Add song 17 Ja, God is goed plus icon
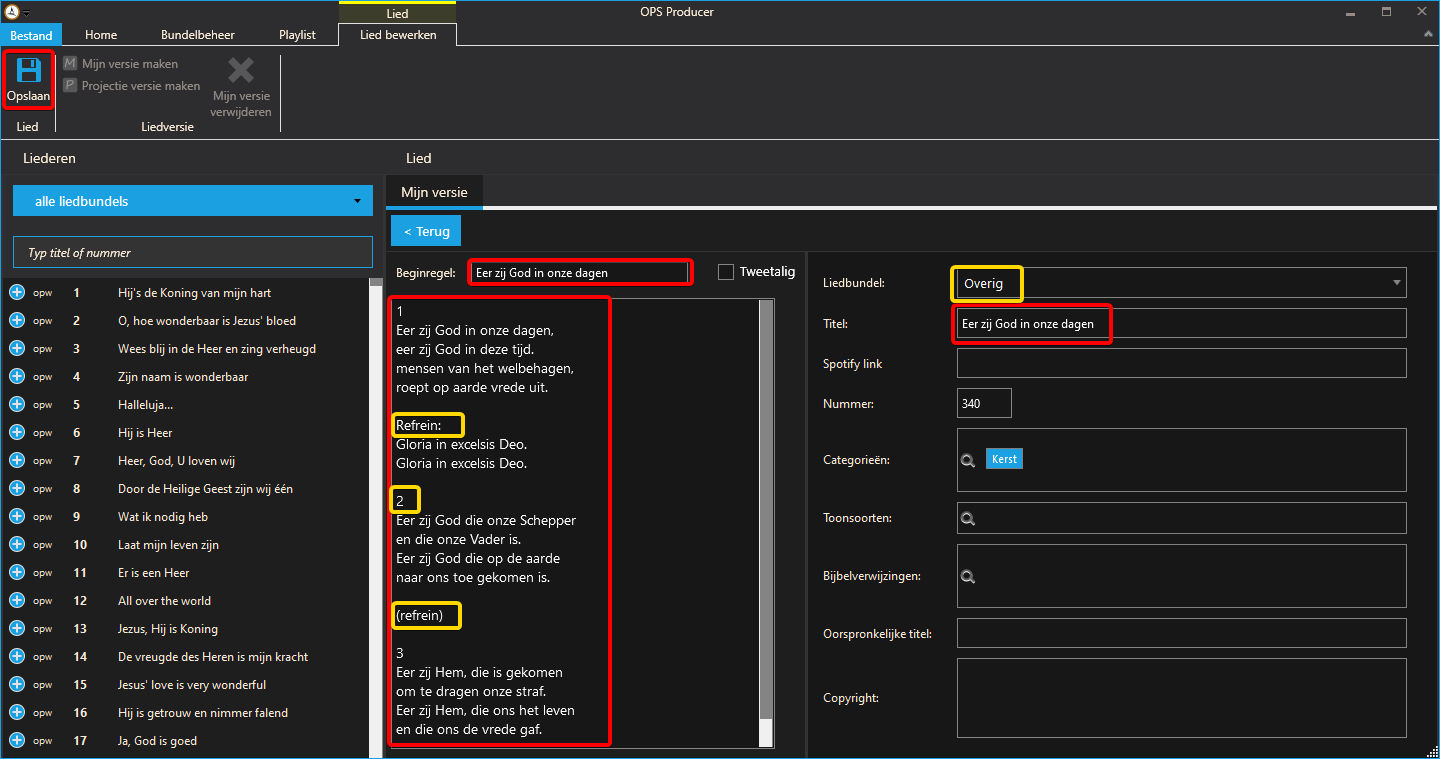This screenshot has width=1440, height=759. click(17, 741)
